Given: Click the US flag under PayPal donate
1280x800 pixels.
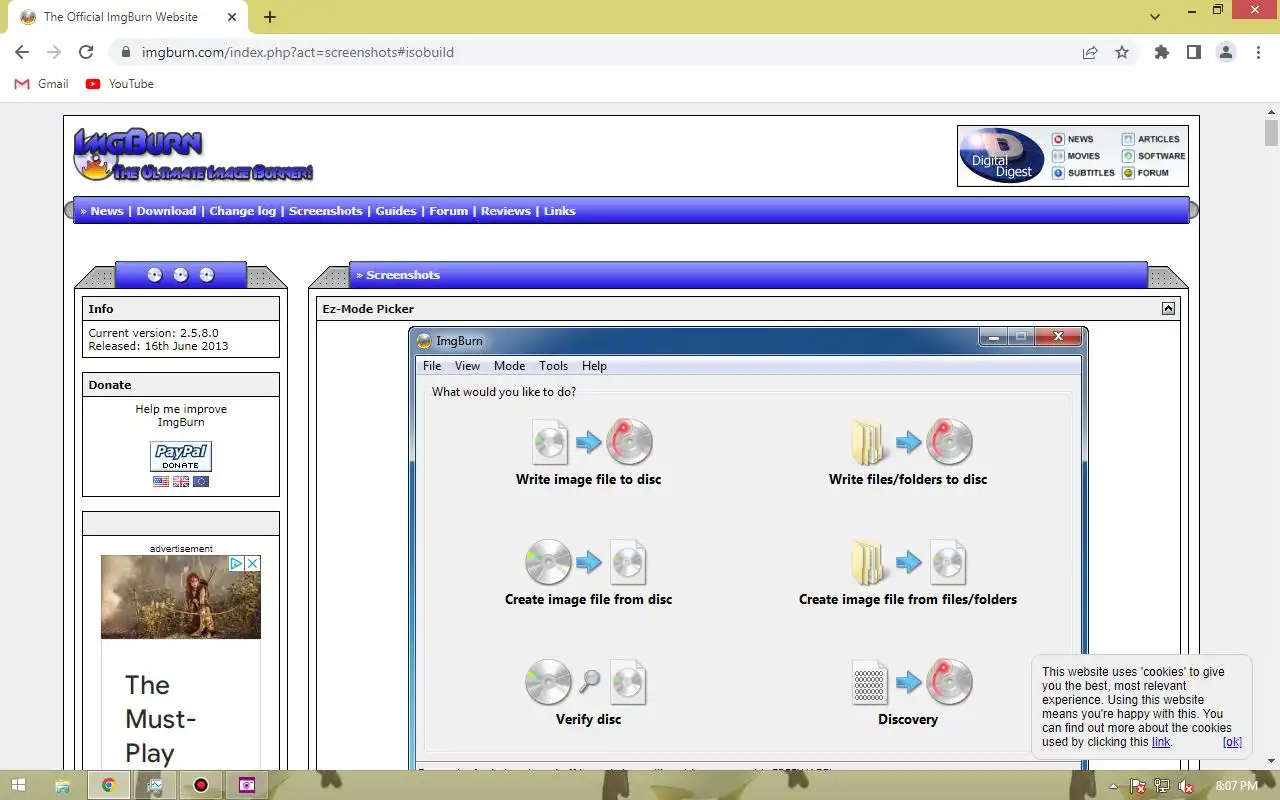Looking at the screenshot, I should [x=161, y=482].
